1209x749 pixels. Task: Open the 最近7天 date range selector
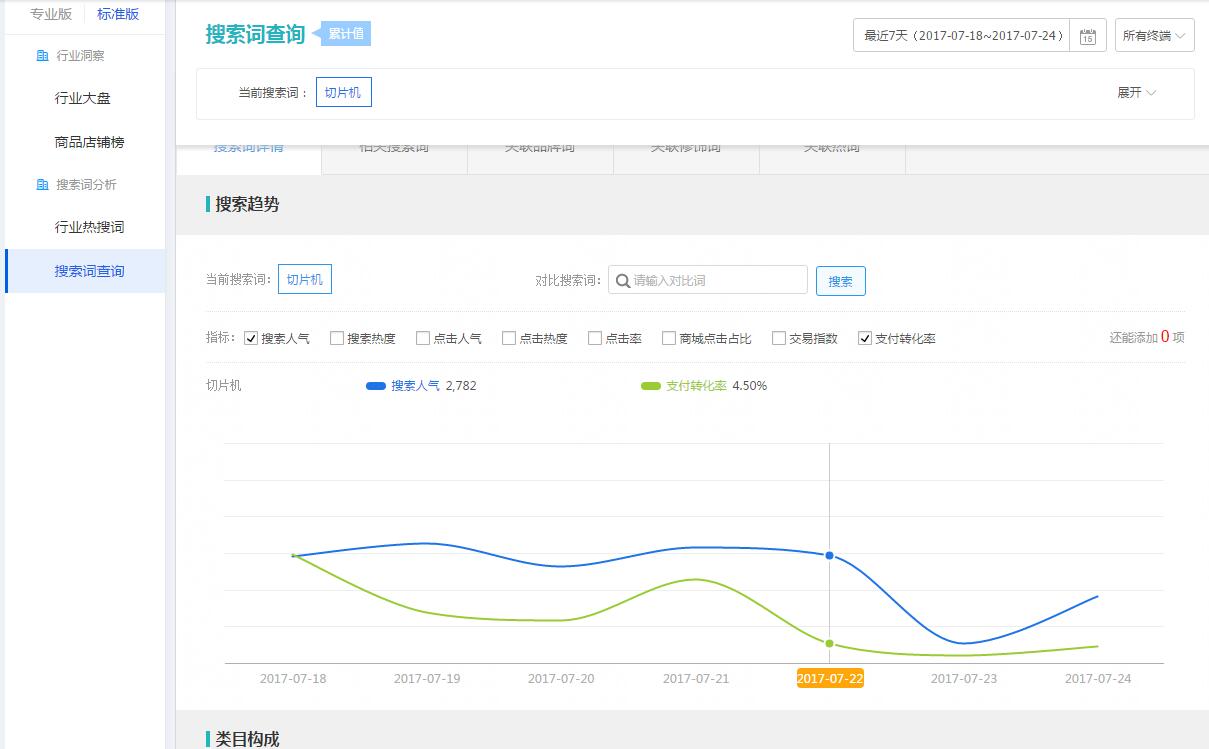(962, 36)
